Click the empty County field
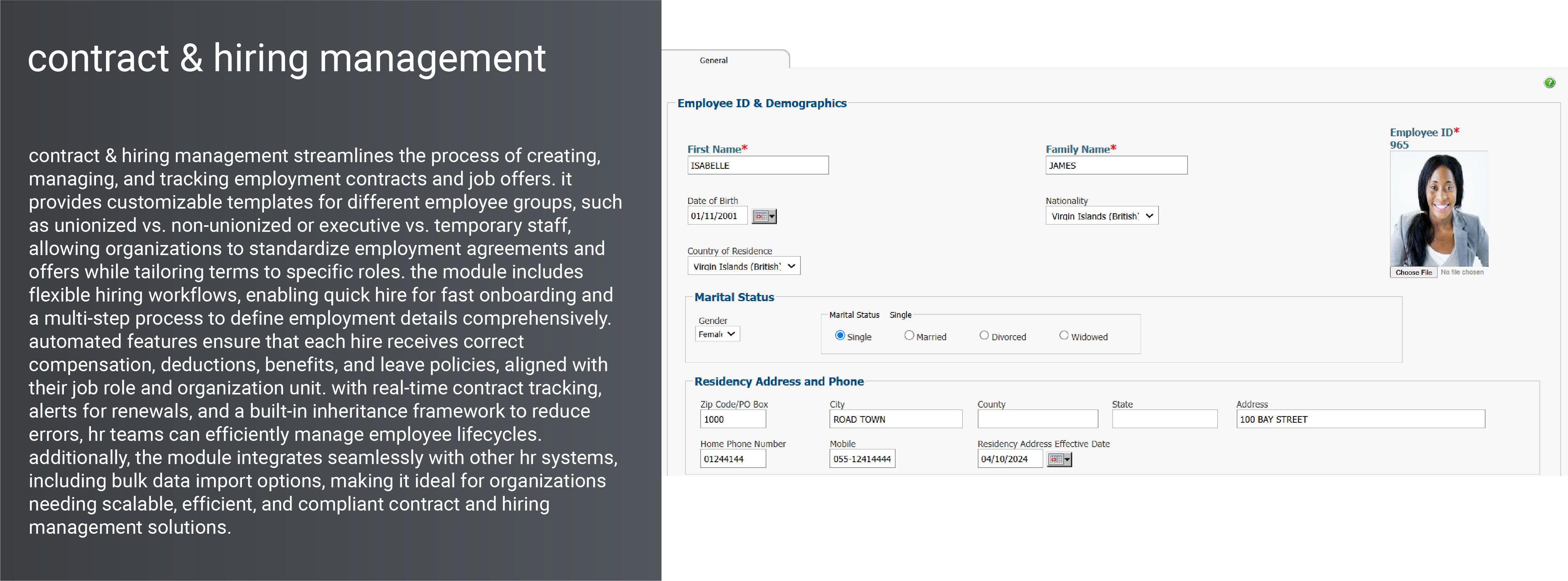Viewport: 1568px width, 581px height. (1038, 419)
